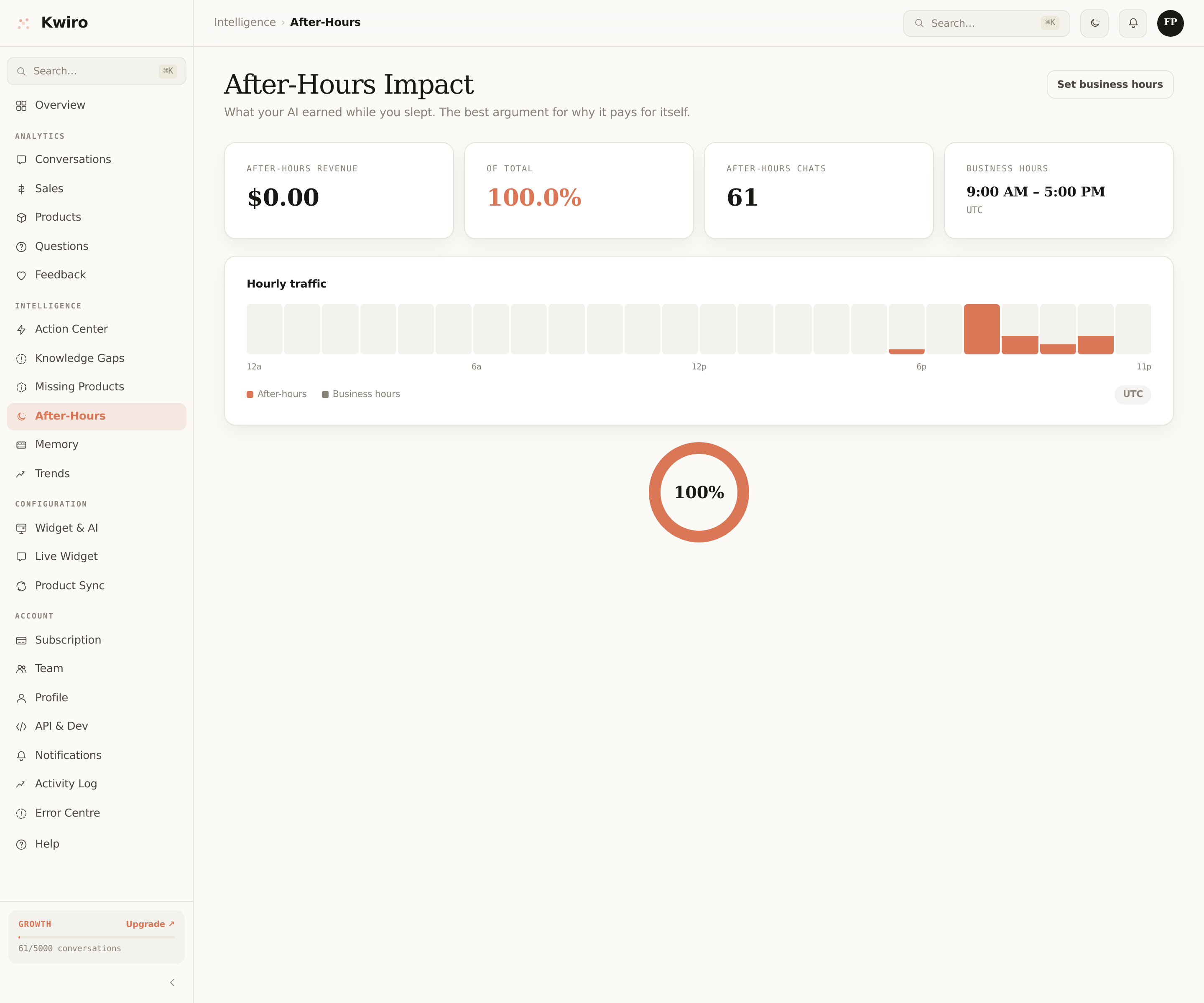Image resolution: width=1204 pixels, height=1003 pixels.
Task: Click the Set business hours button
Action: [x=1110, y=84]
